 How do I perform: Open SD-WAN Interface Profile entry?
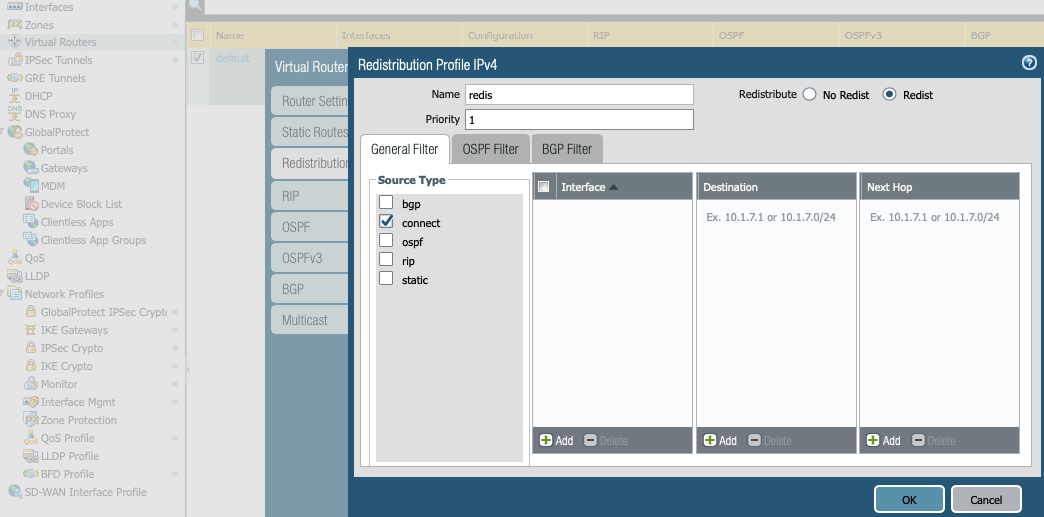pyautogui.click(x=85, y=492)
